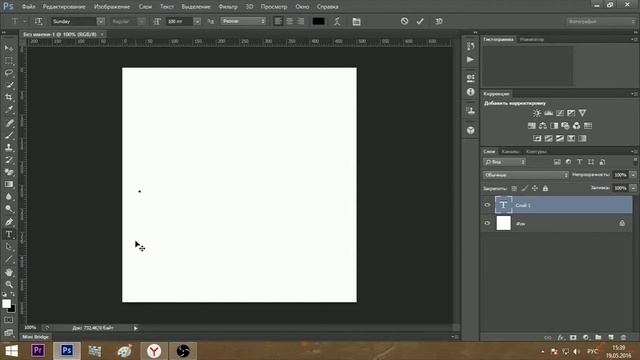This screenshot has width=640, height=360.
Task: Switch to the Каналы tab
Action: point(510,151)
